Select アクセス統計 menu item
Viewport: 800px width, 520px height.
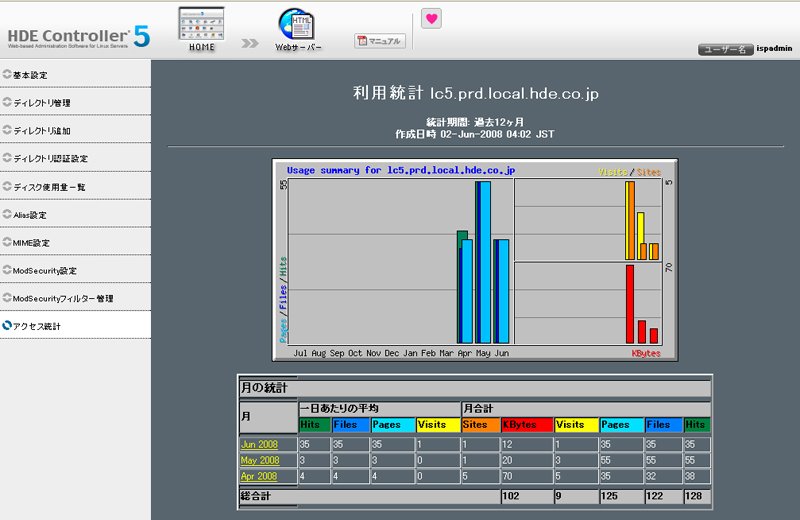click(x=76, y=326)
